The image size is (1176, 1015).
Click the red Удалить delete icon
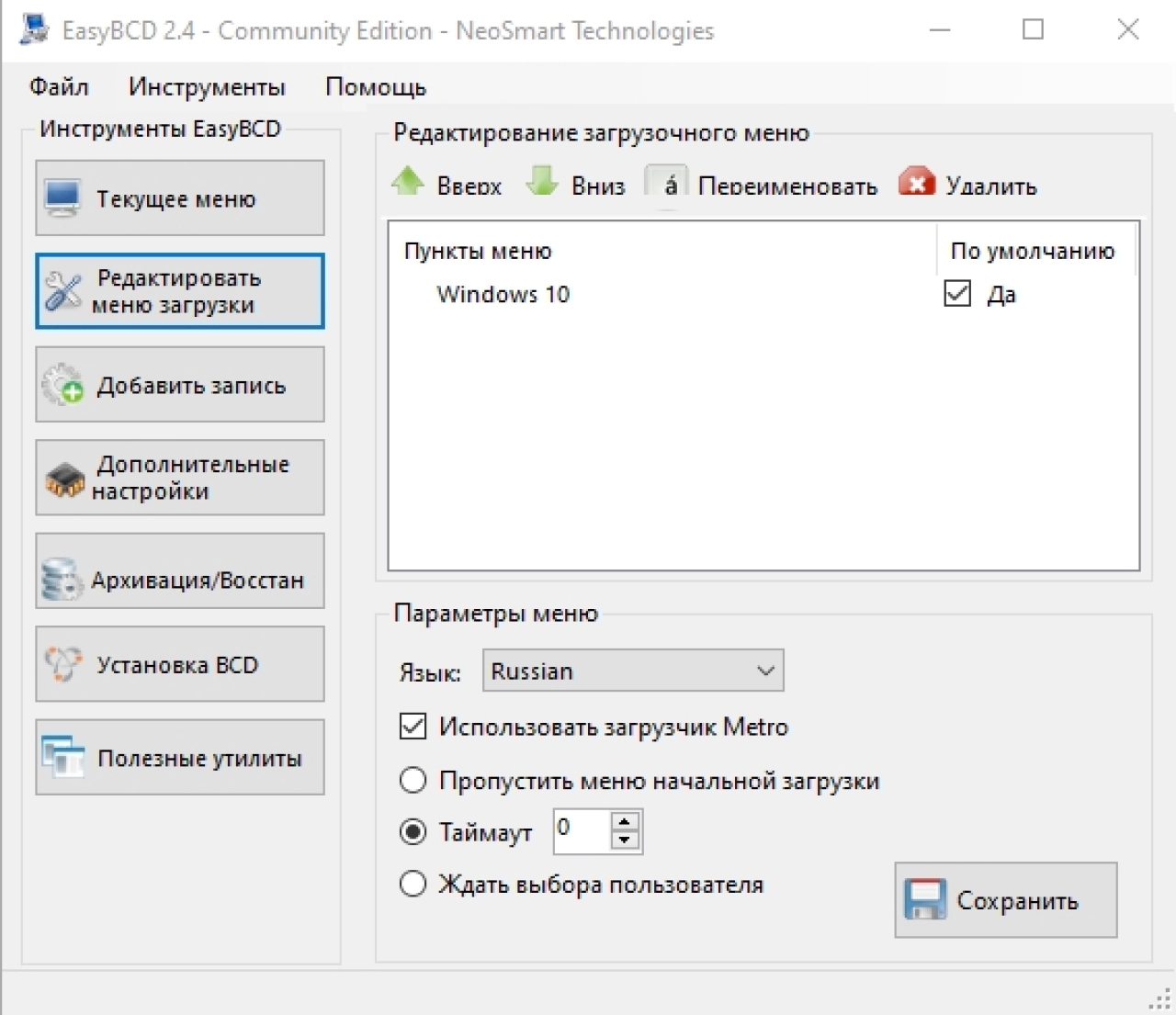pyautogui.click(x=917, y=182)
